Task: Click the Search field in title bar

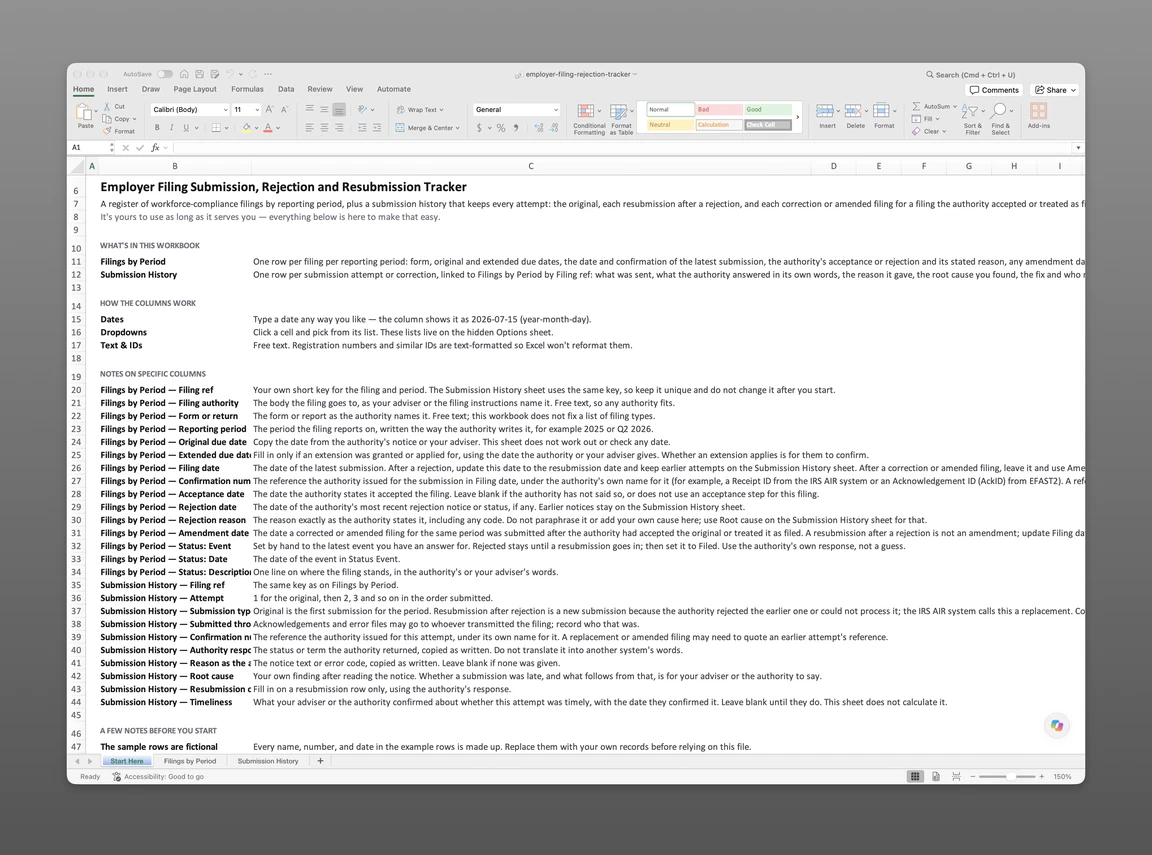Action: pyautogui.click(x=970, y=74)
